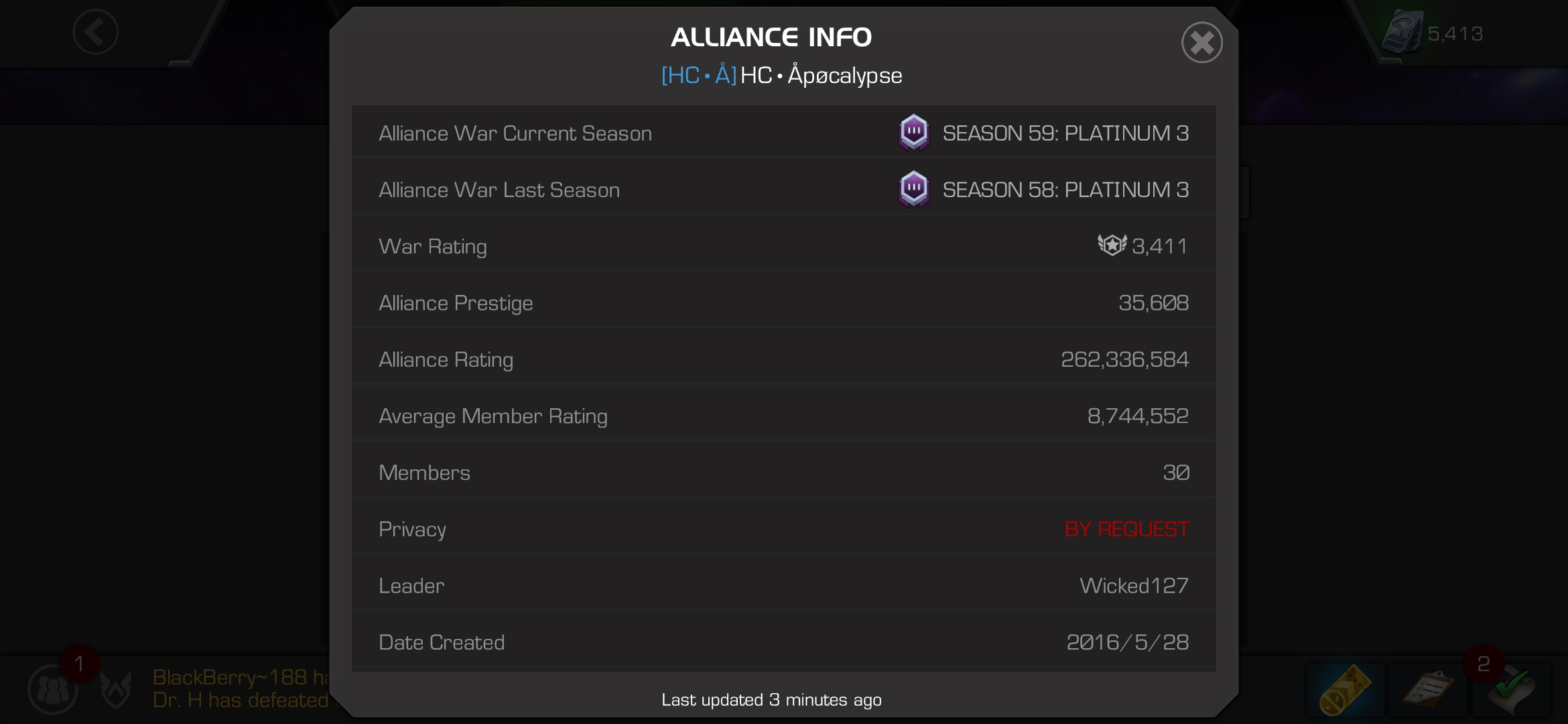This screenshot has width=1568, height=724.
Task: Tap the battlechip currency icon
Action: 1402,32
